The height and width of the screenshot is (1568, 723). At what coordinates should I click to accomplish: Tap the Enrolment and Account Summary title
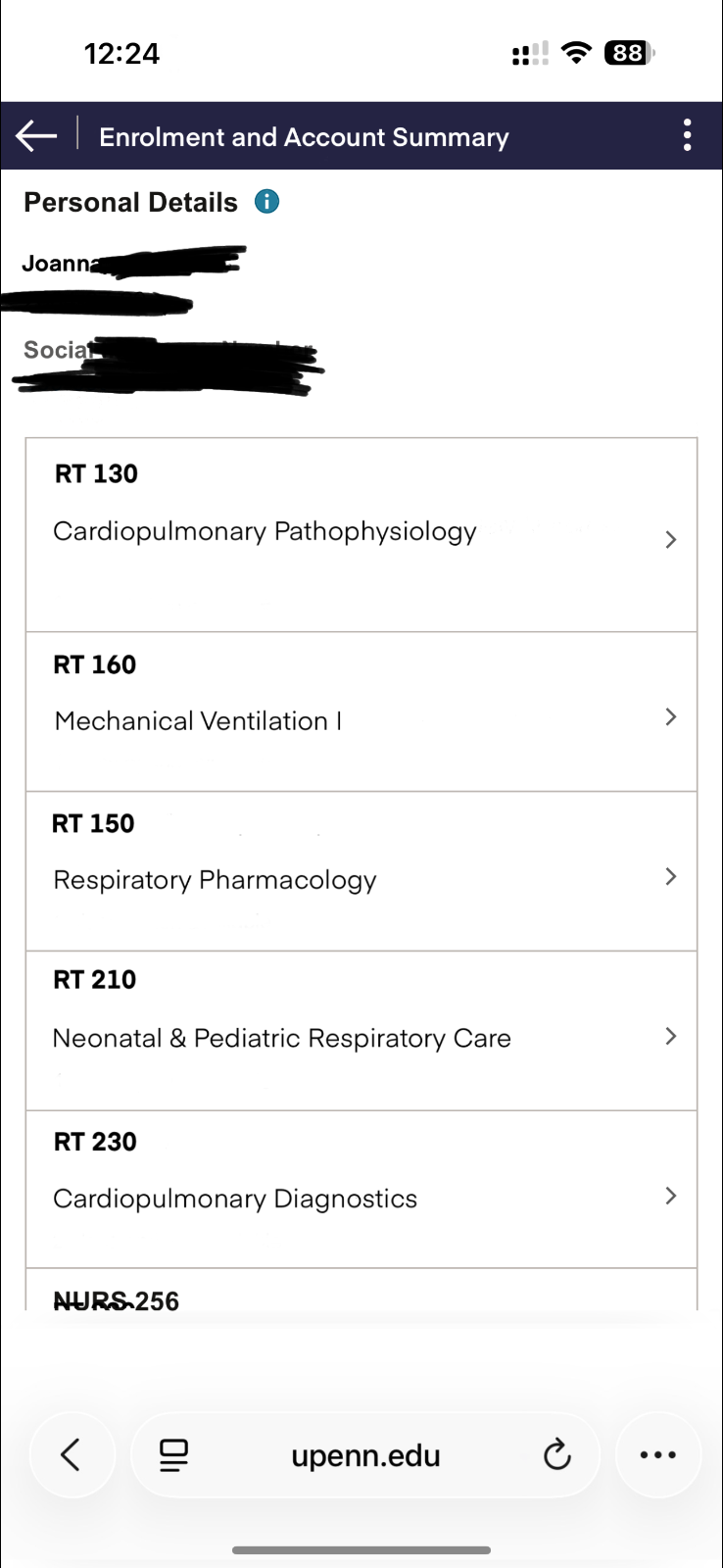[x=304, y=137]
